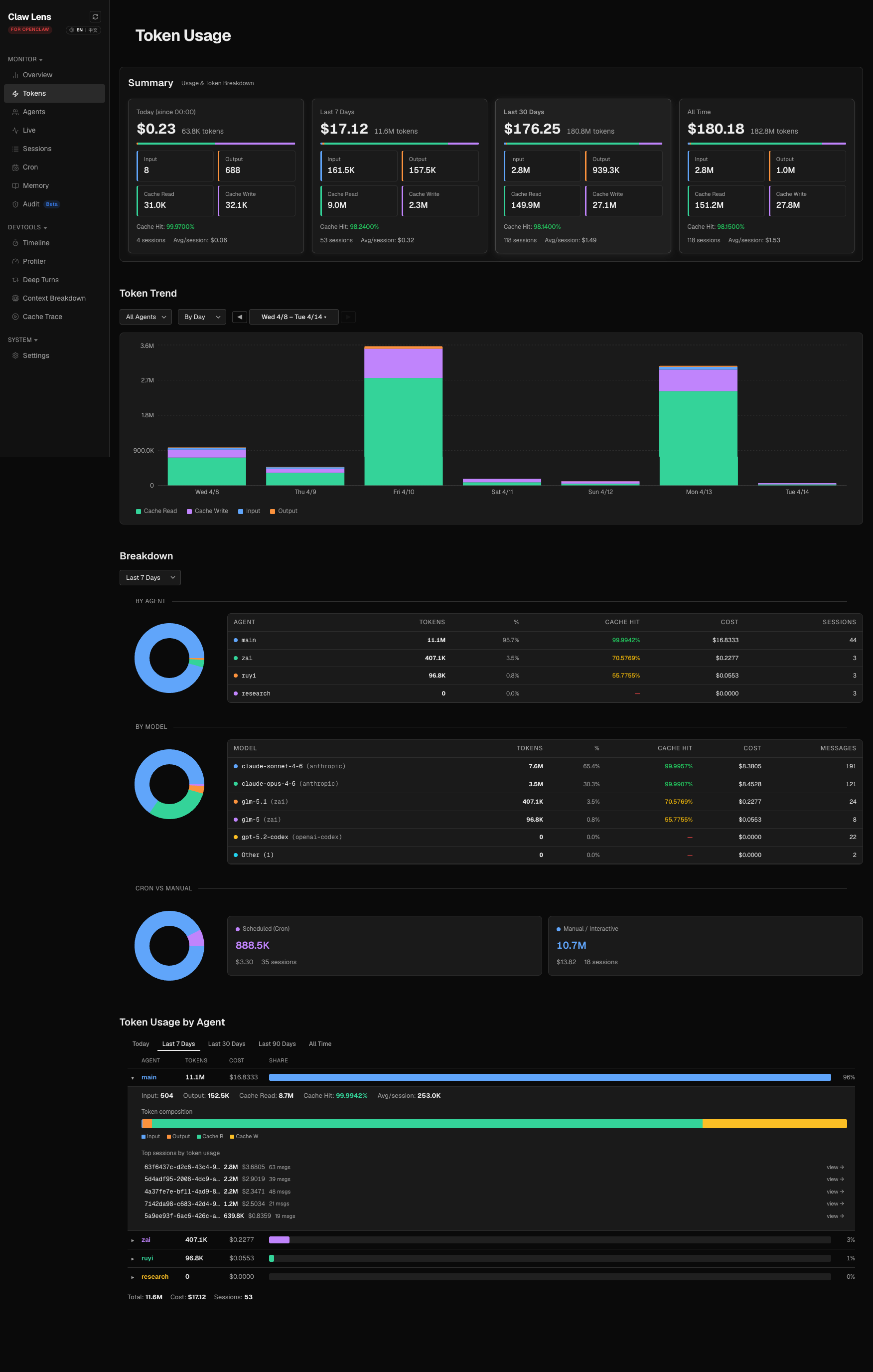The height and width of the screenshot is (1372, 873).
Task: Click the zai agent purple share bar
Action: [x=279, y=1240]
